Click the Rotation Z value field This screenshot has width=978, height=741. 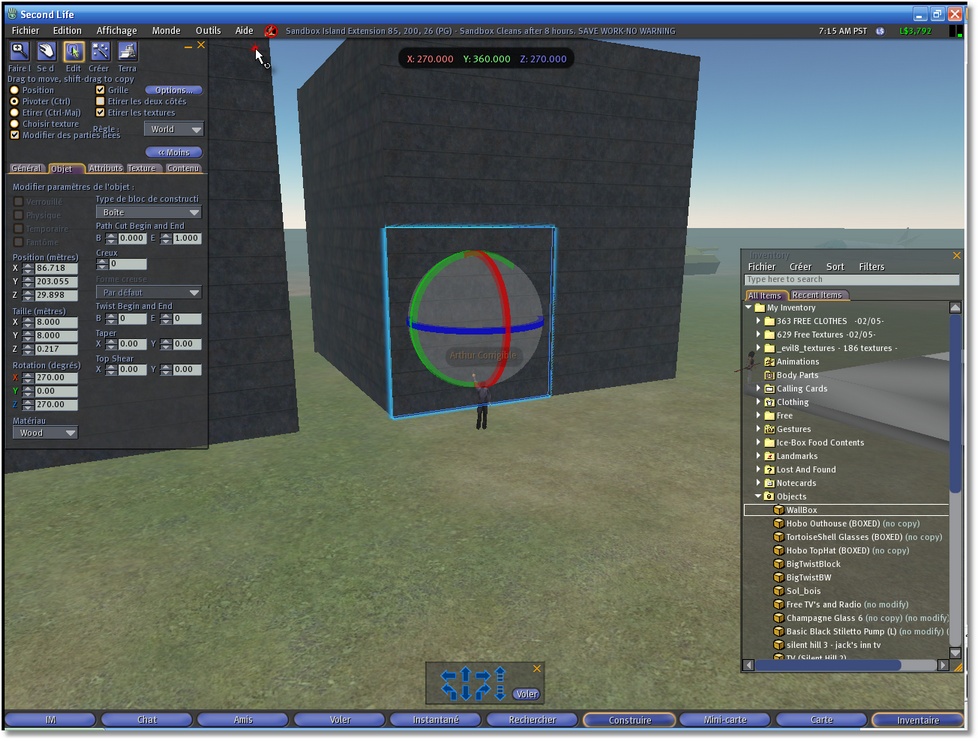[x=56, y=404]
